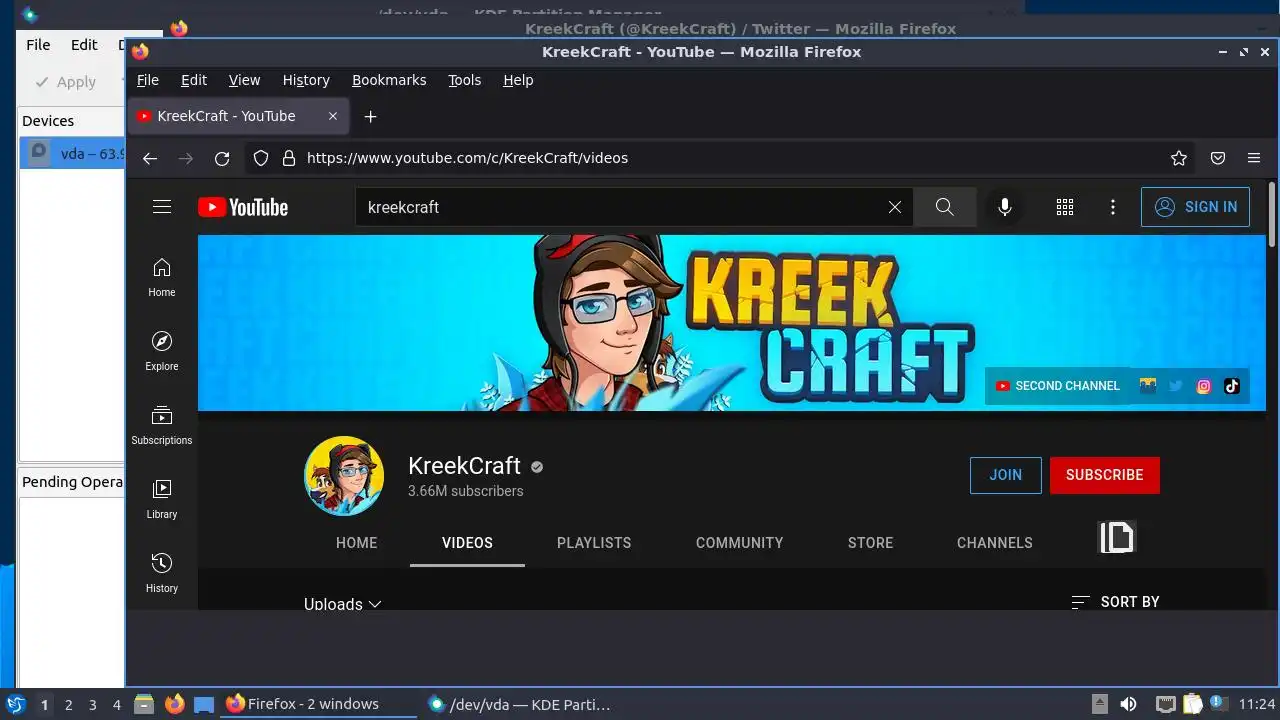The image size is (1280, 720).
Task: Go to Home in YouTube sidebar
Action: [x=162, y=278]
